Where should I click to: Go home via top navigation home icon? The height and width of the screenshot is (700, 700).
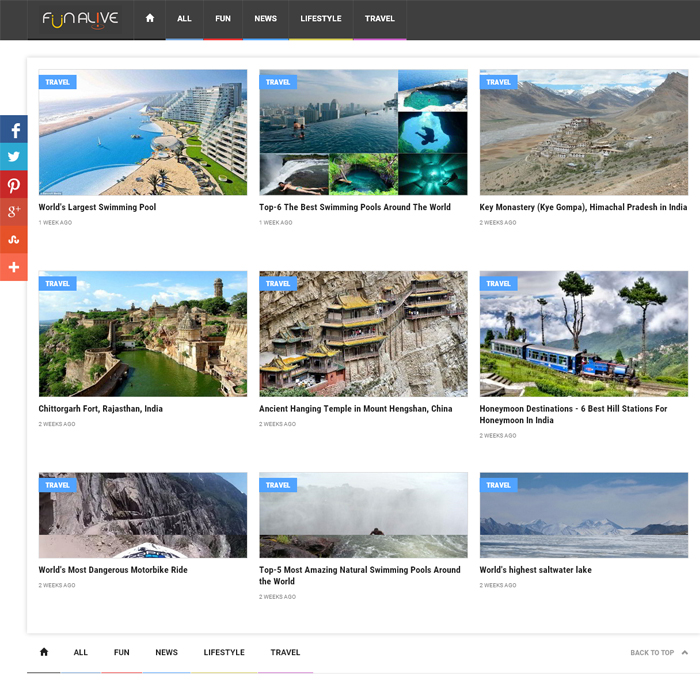(x=150, y=19)
